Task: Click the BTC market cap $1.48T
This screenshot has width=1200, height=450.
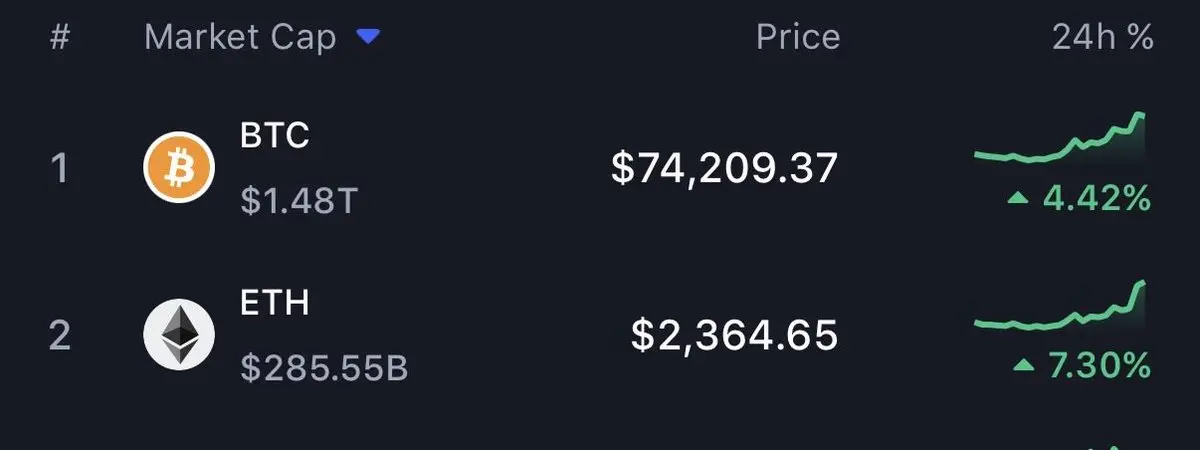Action: pos(298,202)
